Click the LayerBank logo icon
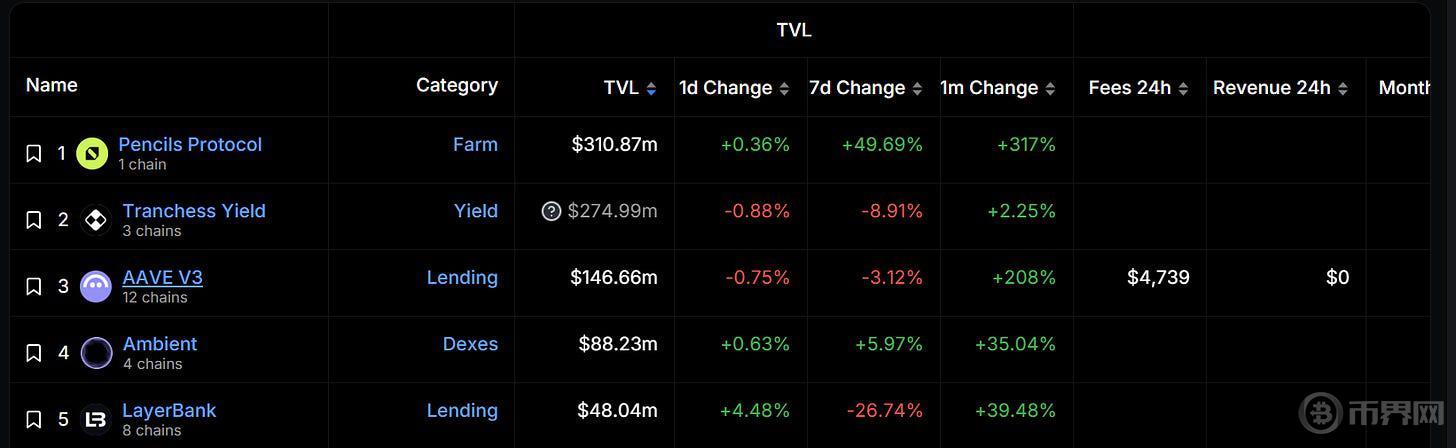This screenshot has height=448, width=1456. click(96, 420)
